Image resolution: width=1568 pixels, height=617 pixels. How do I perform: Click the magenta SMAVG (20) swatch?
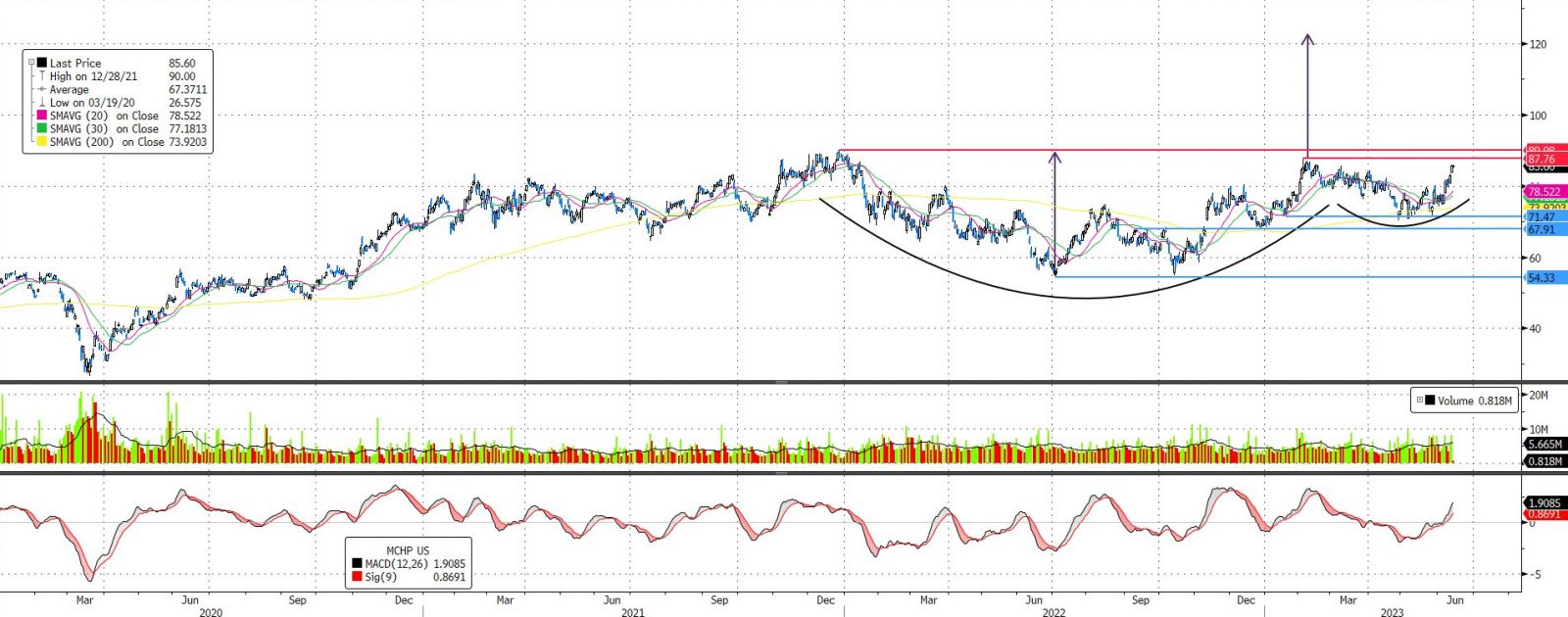pyautogui.click(x=42, y=116)
